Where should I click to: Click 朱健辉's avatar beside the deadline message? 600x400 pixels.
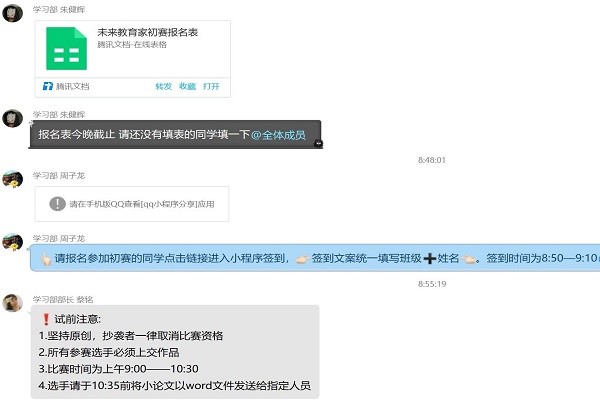13,119
